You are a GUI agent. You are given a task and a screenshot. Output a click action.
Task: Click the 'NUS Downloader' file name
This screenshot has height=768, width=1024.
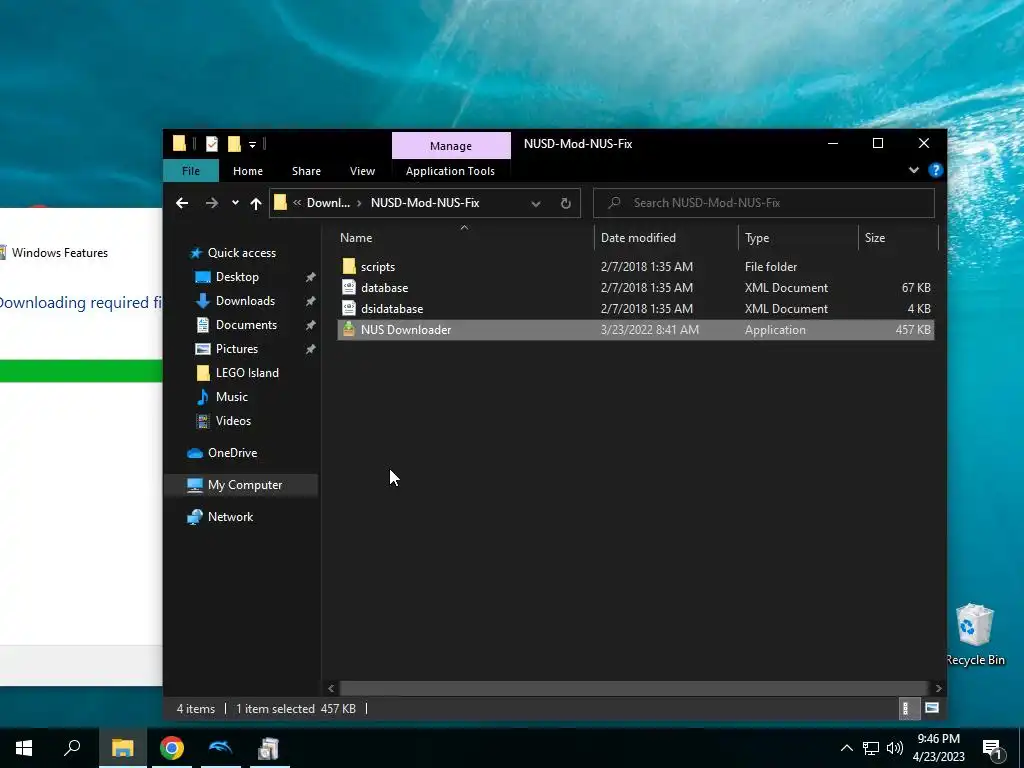point(406,329)
